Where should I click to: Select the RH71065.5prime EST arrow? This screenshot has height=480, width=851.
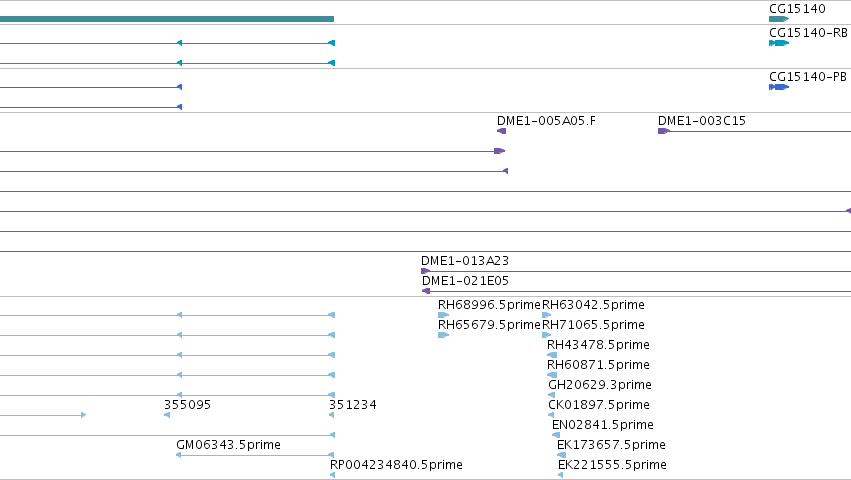click(x=547, y=335)
